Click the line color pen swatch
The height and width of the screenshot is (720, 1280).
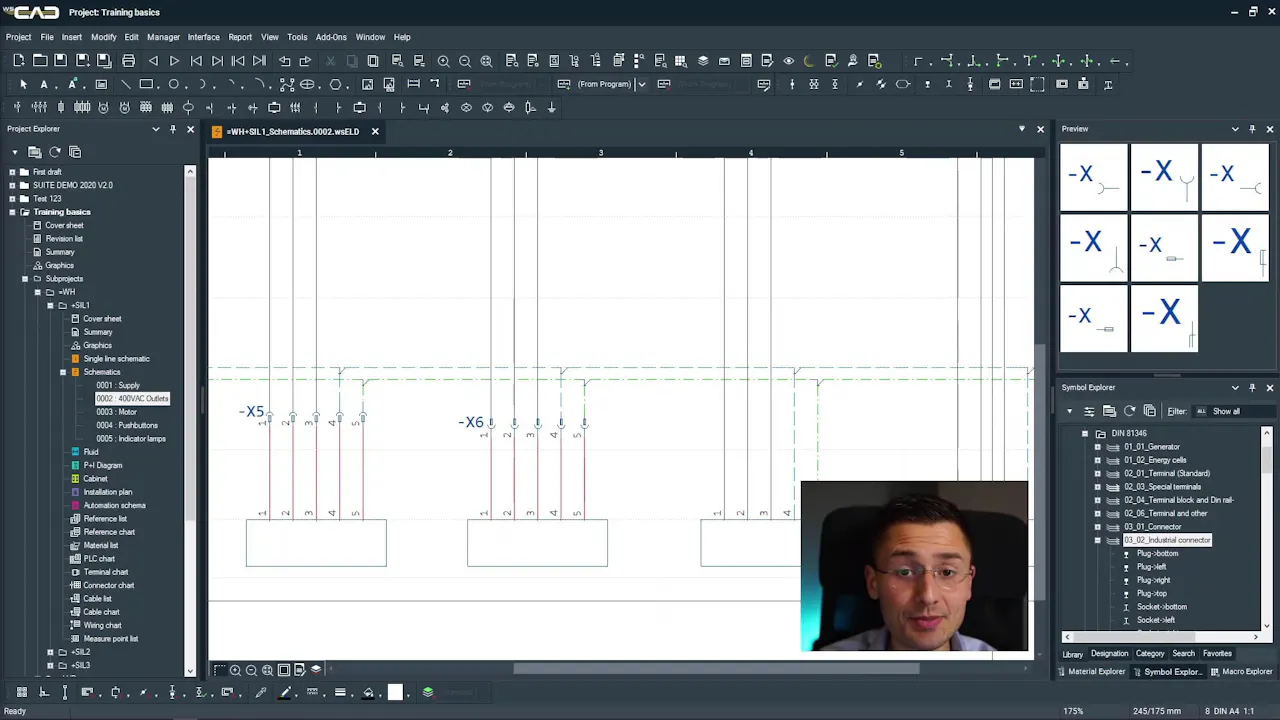(x=285, y=692)
